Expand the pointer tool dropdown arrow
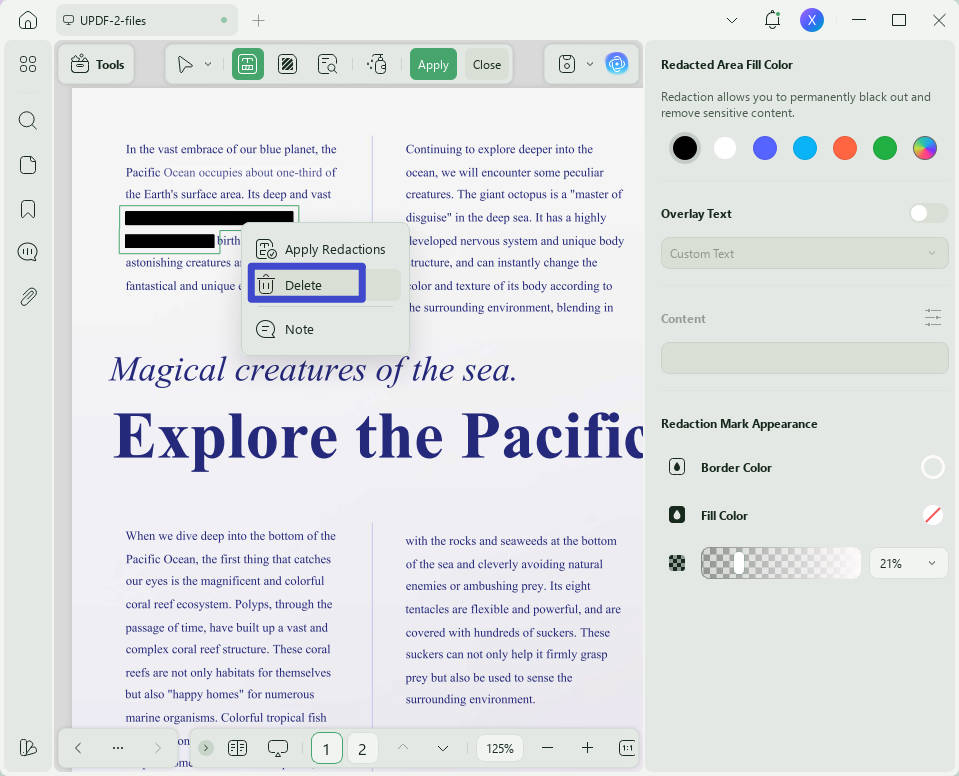The width and height of the screenshot is (959, 776). click(208, 64)
